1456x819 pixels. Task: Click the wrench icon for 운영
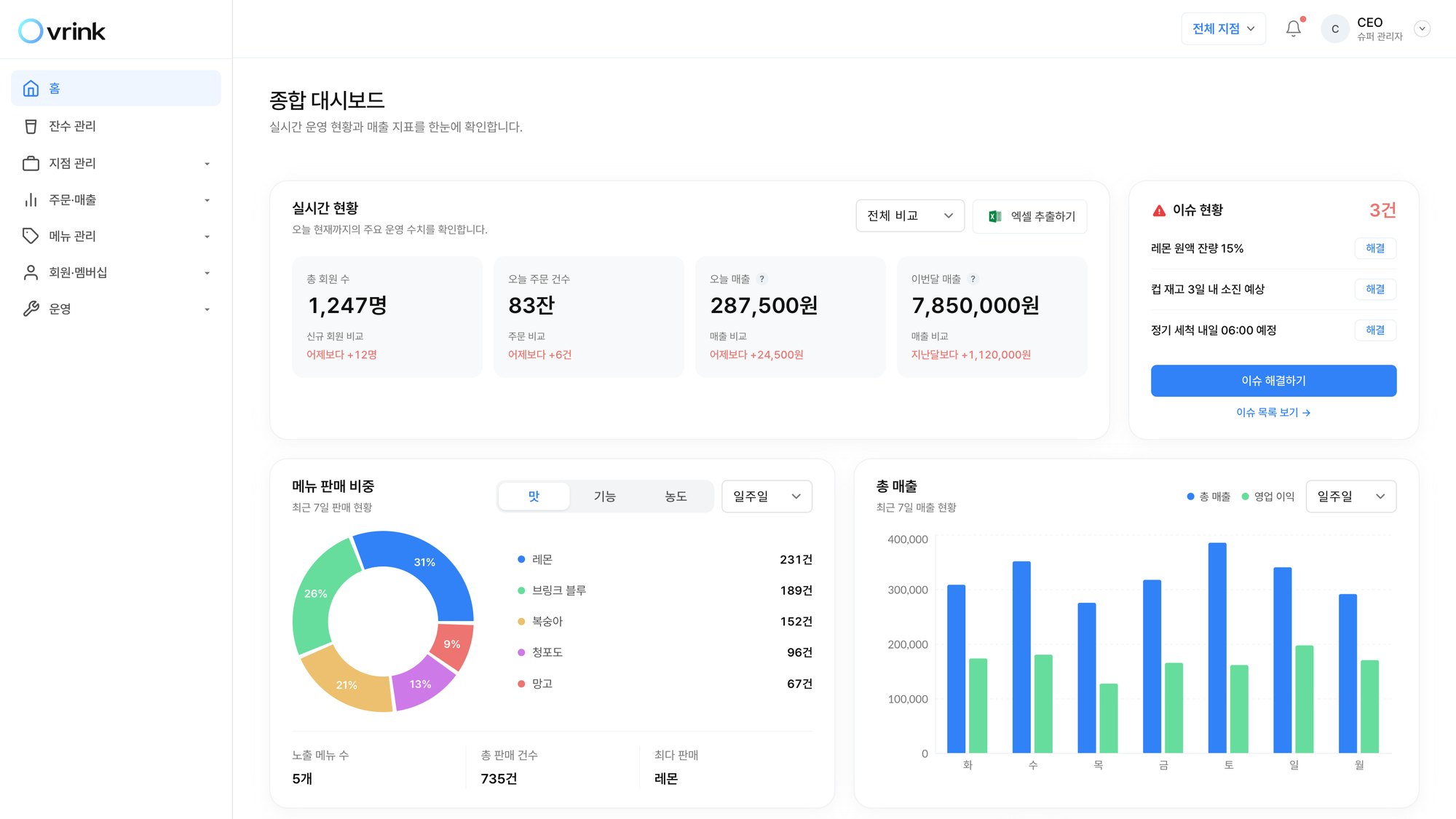coord(31,309)
